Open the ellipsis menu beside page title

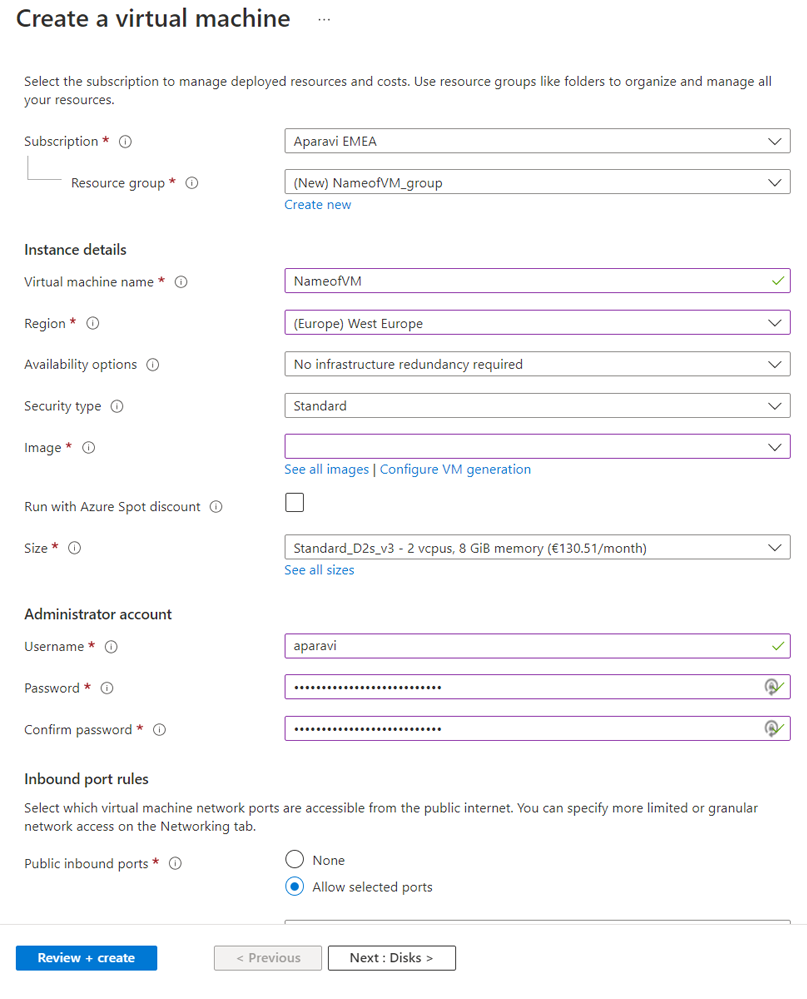tap(324, 20)
